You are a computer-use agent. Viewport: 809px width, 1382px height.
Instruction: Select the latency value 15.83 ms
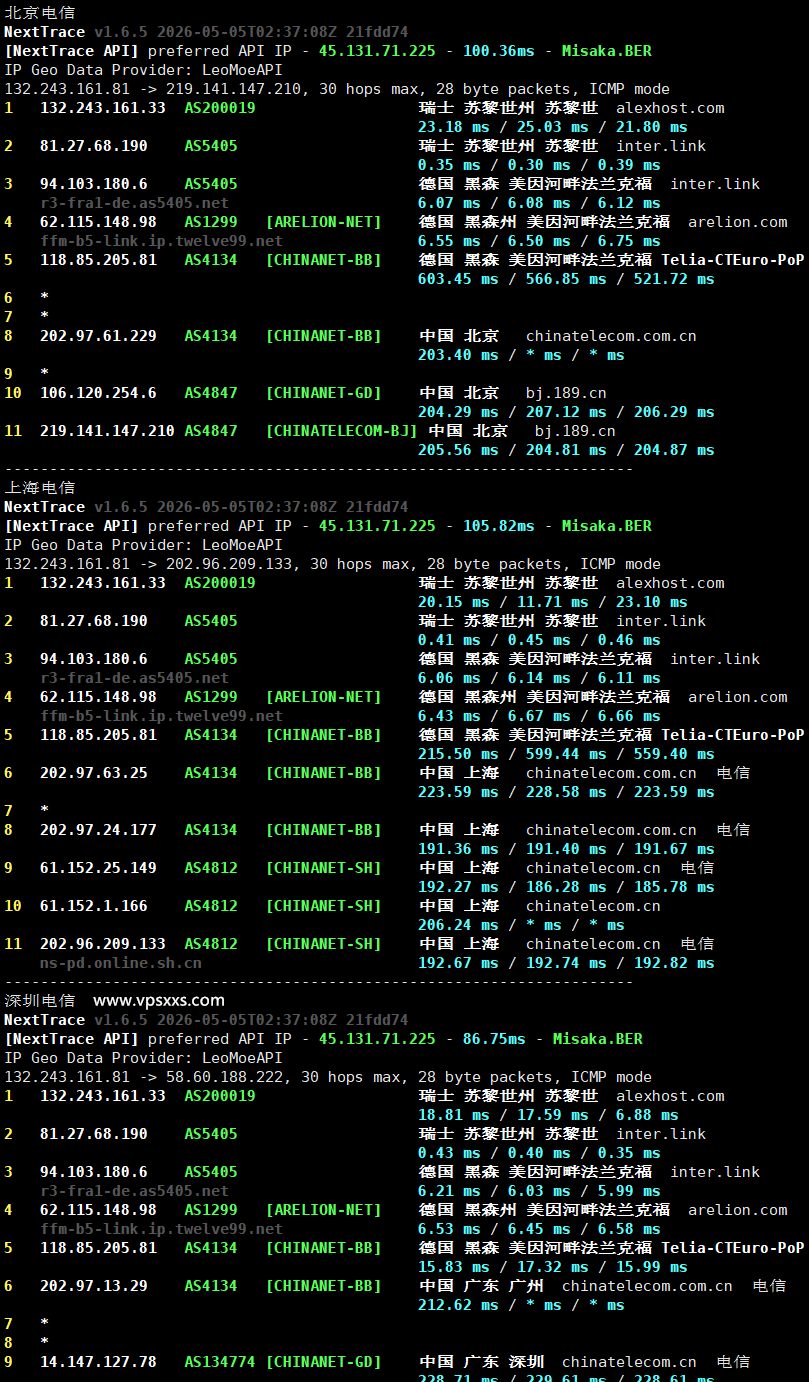(454, 1267)
